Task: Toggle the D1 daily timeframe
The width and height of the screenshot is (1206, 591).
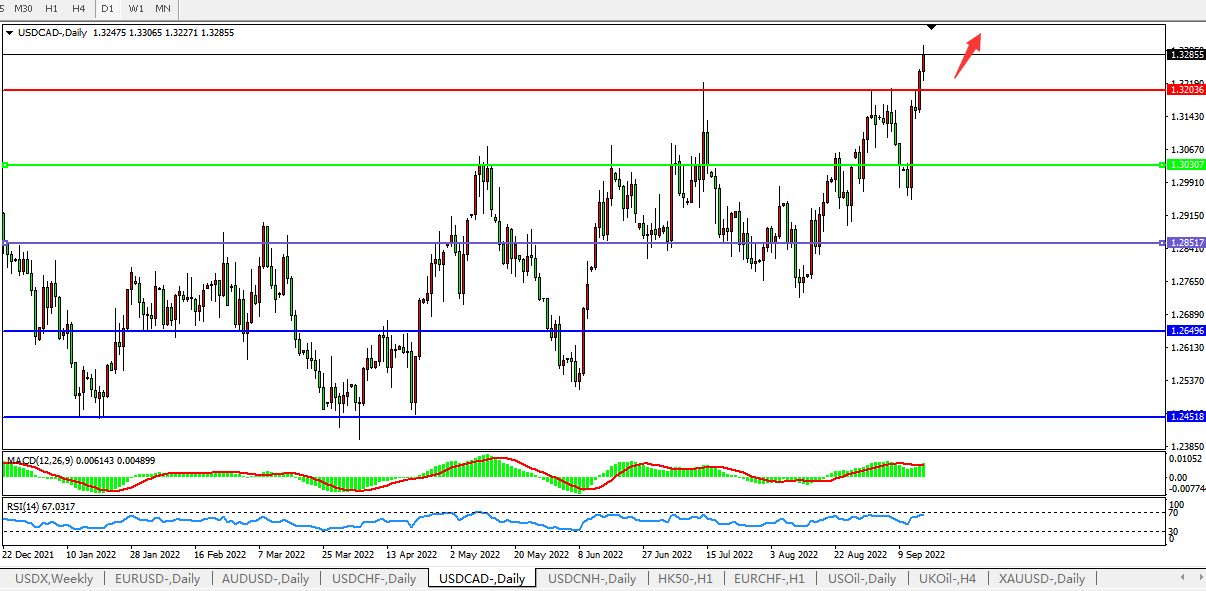Action: coord(107,8)
